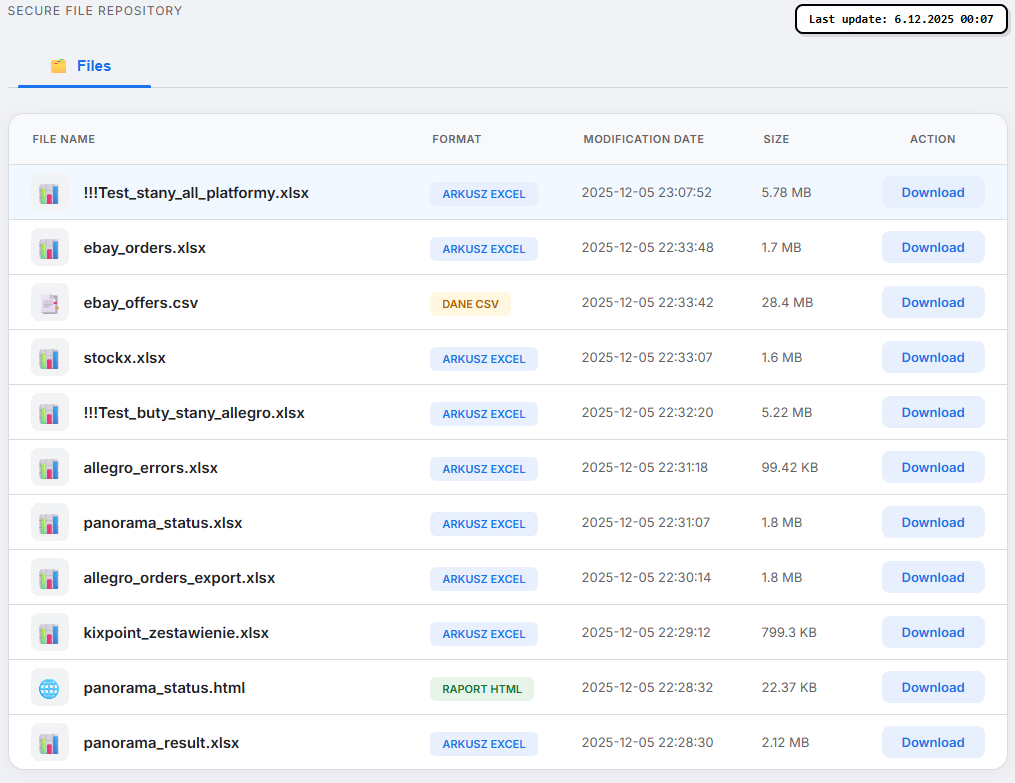The height and width of the screenshot is (783, 1015).
Task: Sort by the MODIFICATION DATE column header
Action: (643, 139)
